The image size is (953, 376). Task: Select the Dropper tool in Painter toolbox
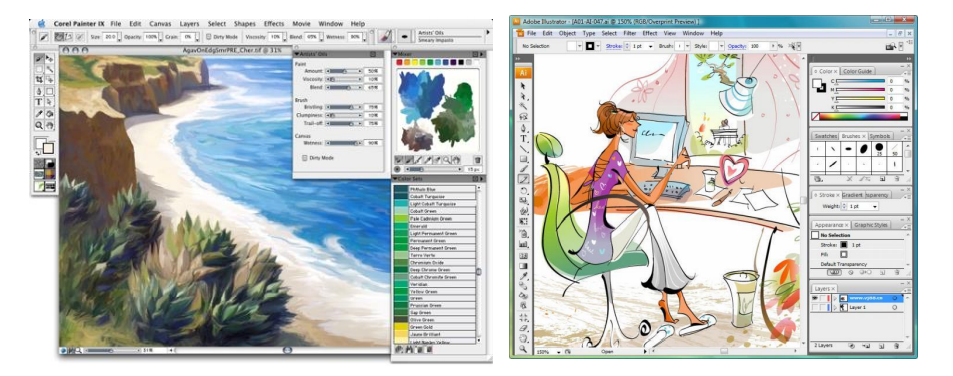(x=39, y=114)
